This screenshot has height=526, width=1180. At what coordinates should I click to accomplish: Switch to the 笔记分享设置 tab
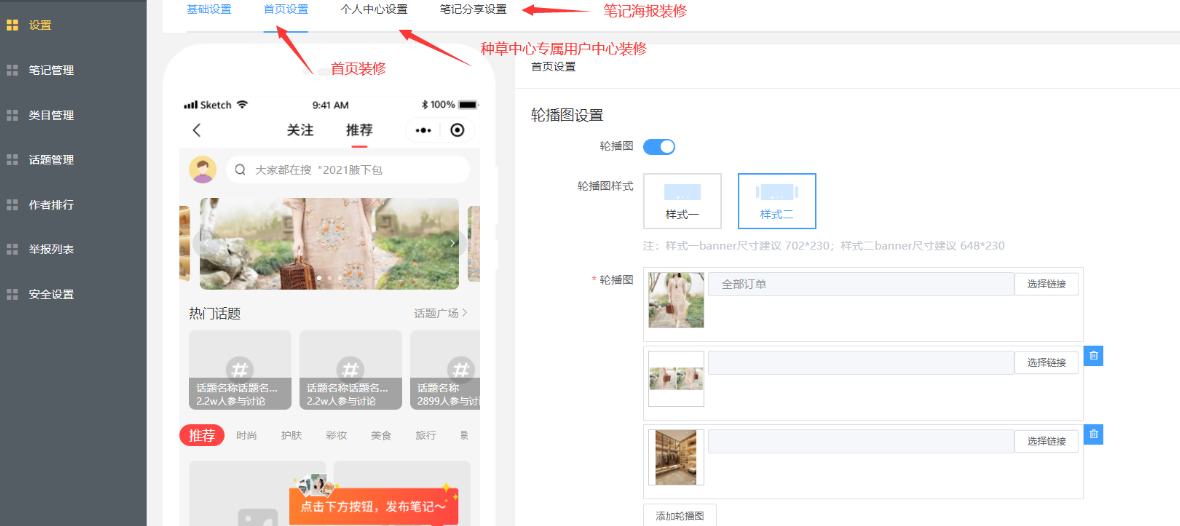(473, 10)
